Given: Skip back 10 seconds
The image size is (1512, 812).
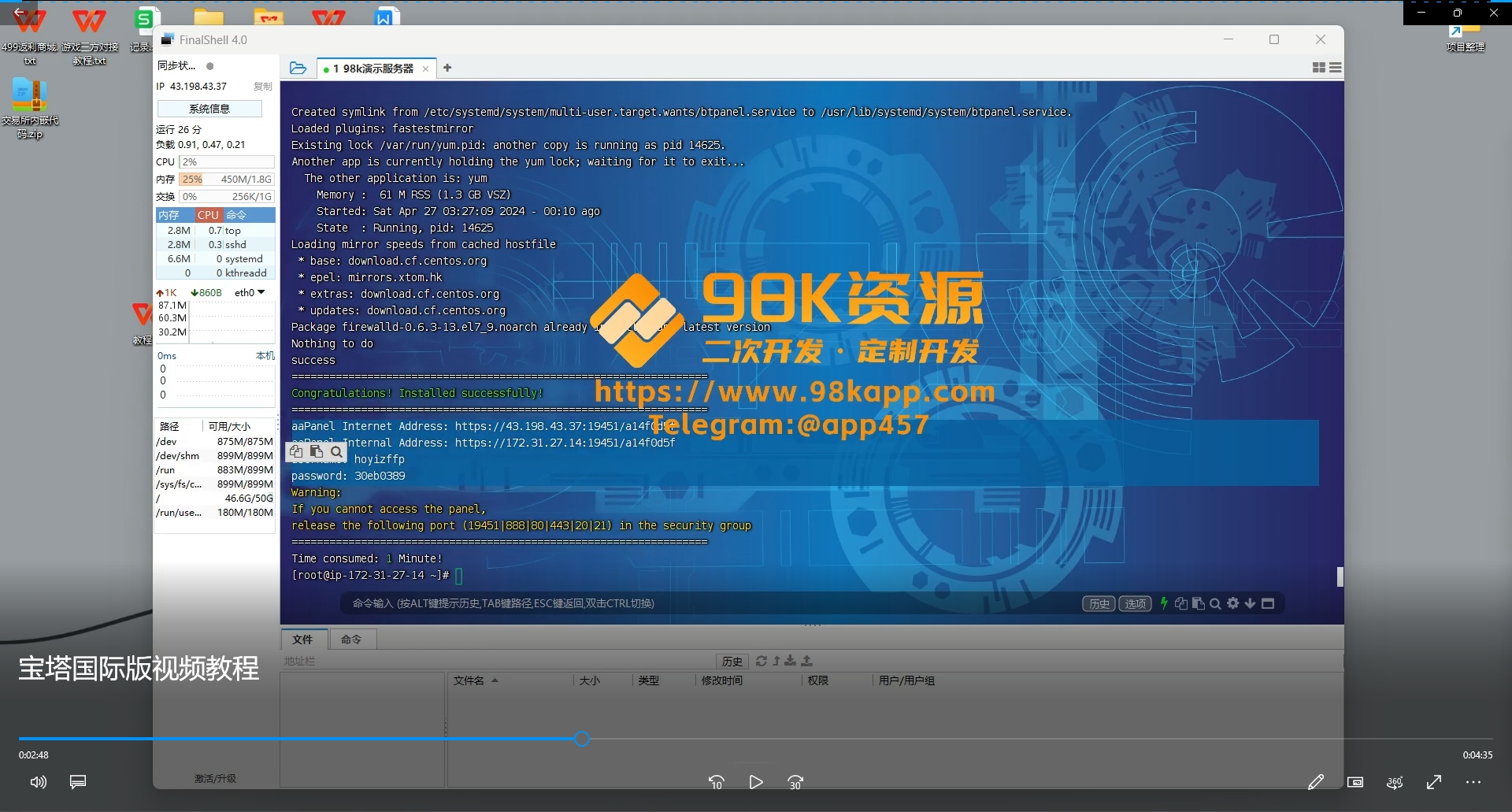Looking at the screenshot, I should (716, 782).
